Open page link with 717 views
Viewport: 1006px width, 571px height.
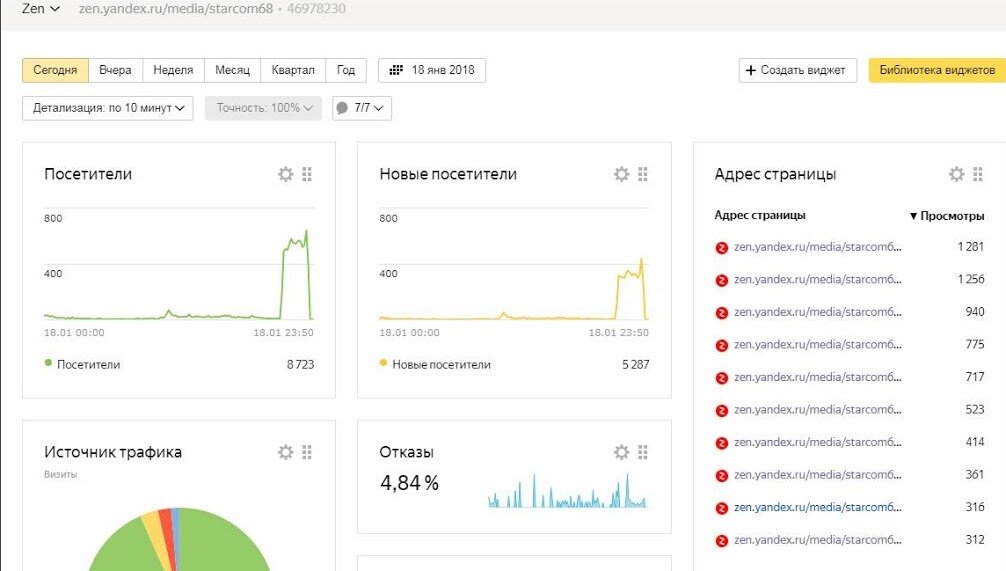click(818, 377)
